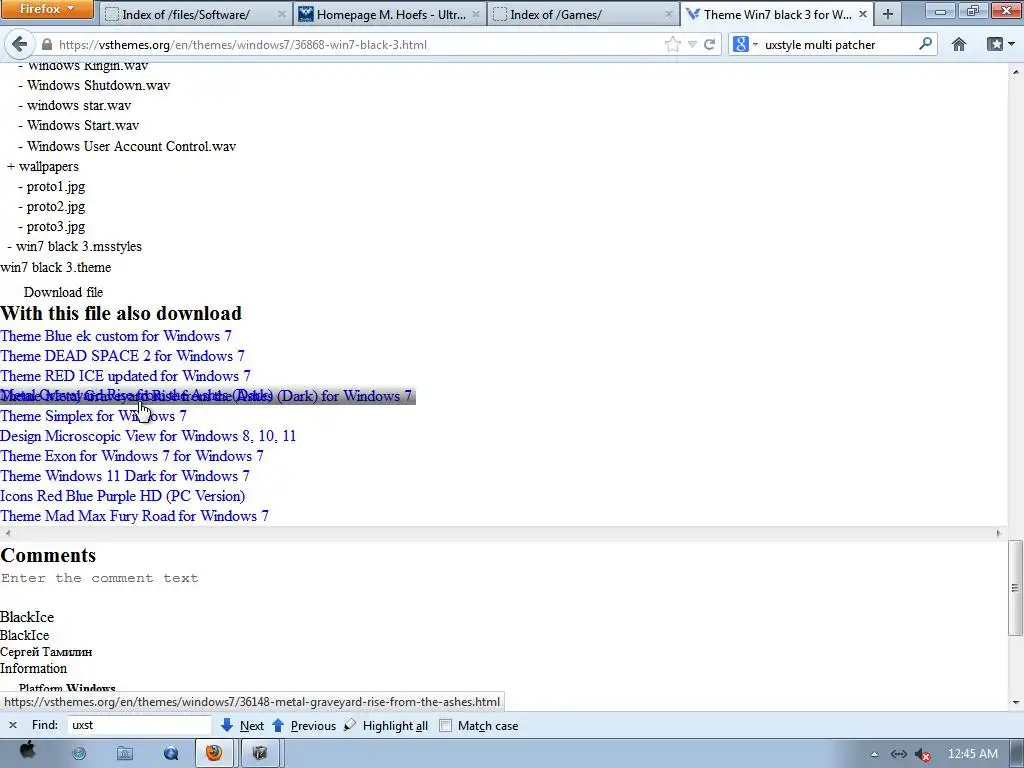Image resolution: width=1024 pixels, height=768 pixels.
Task: Open Icons Red Blue Purple HD (PC Version)
Action: pos(123,496)
